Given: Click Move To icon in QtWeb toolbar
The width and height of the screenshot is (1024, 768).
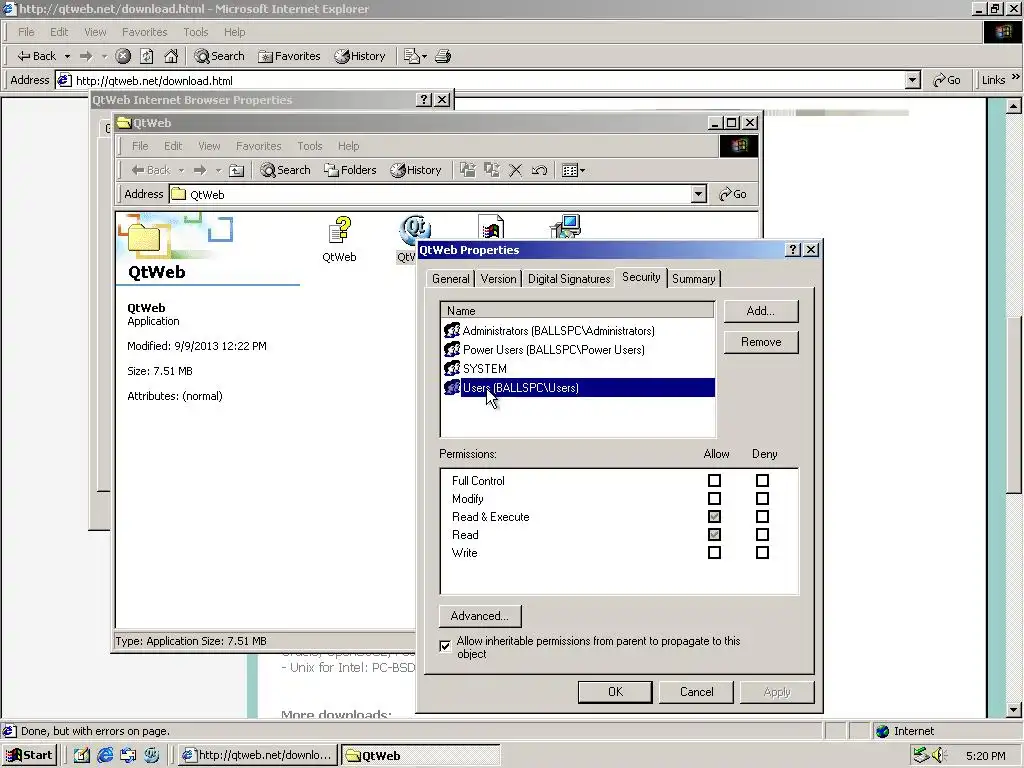Looking at the screenshot, I should (468, 170).
